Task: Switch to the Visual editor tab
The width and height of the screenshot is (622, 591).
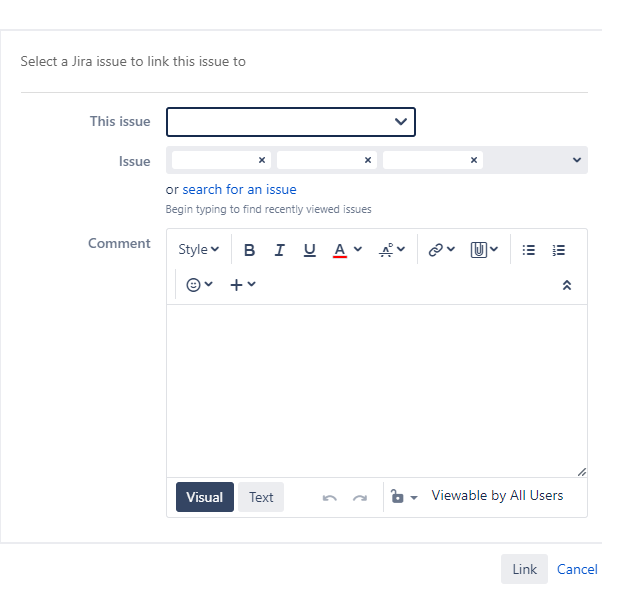Action: pos(205,497)
